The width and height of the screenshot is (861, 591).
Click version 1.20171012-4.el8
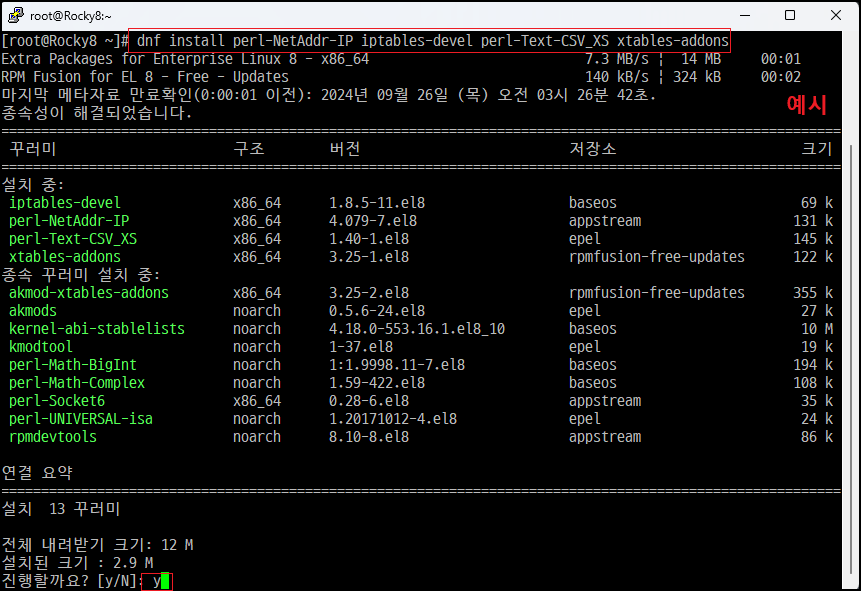click(x=393, y=419)
